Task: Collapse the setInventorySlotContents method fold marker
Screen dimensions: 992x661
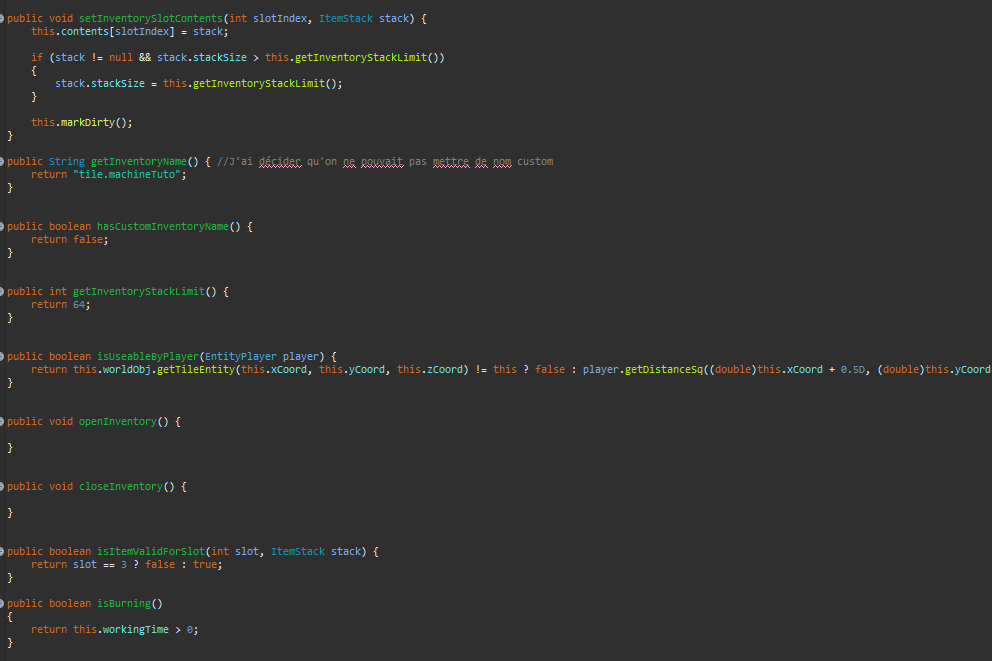Action: click(x=2, y=19)
